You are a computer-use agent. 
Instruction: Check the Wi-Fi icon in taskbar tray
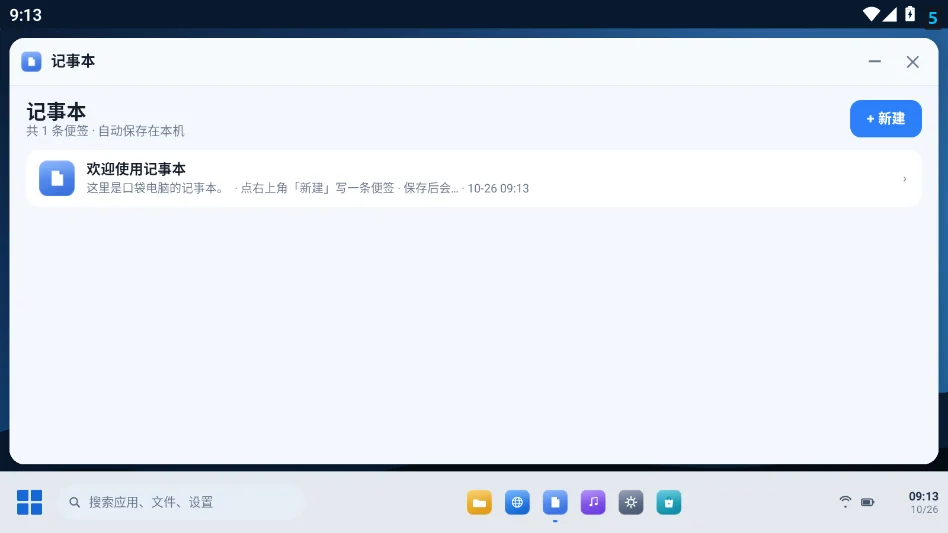845,502
